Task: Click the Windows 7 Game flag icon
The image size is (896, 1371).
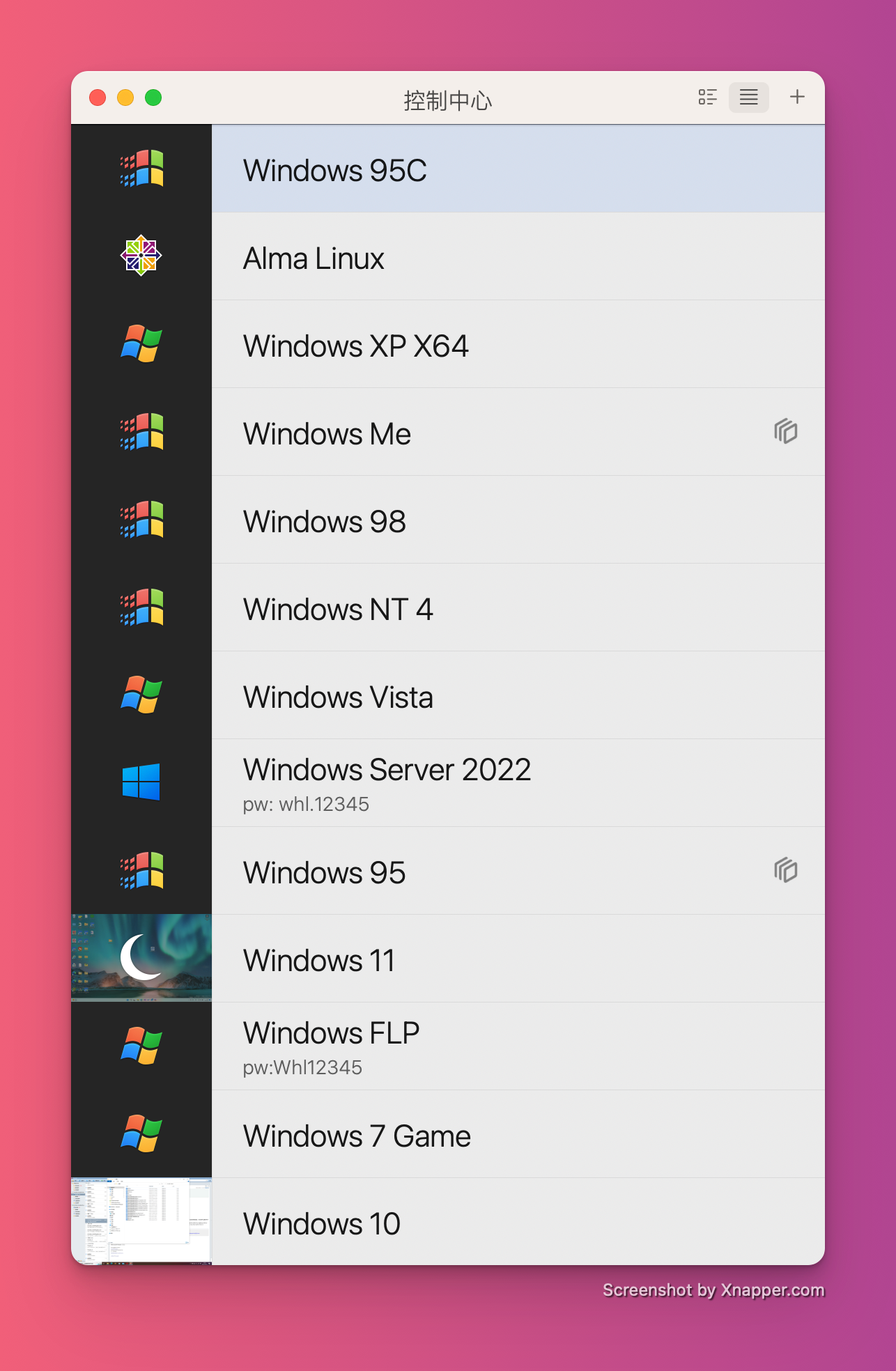Action: coord(141,1133)
